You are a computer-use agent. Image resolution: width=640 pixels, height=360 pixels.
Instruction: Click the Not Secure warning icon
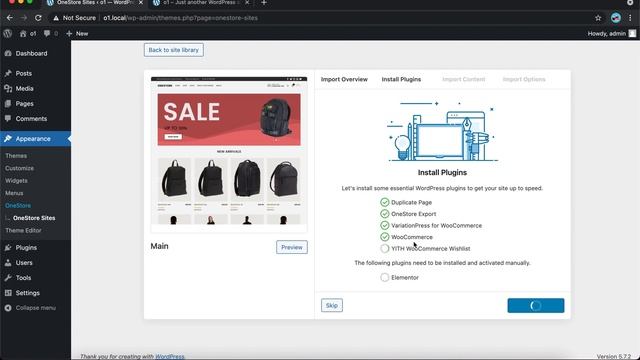(56, 18)
